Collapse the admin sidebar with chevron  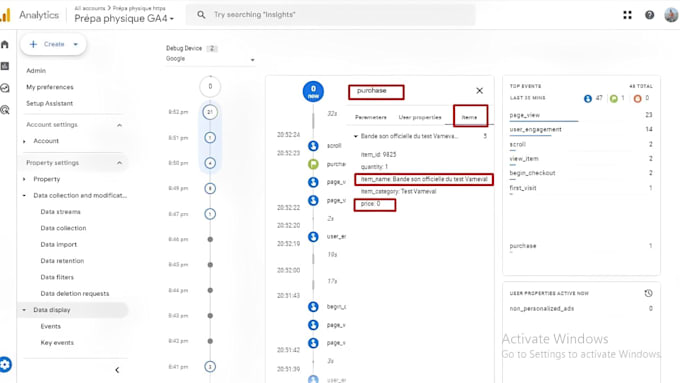coord(117,370)
